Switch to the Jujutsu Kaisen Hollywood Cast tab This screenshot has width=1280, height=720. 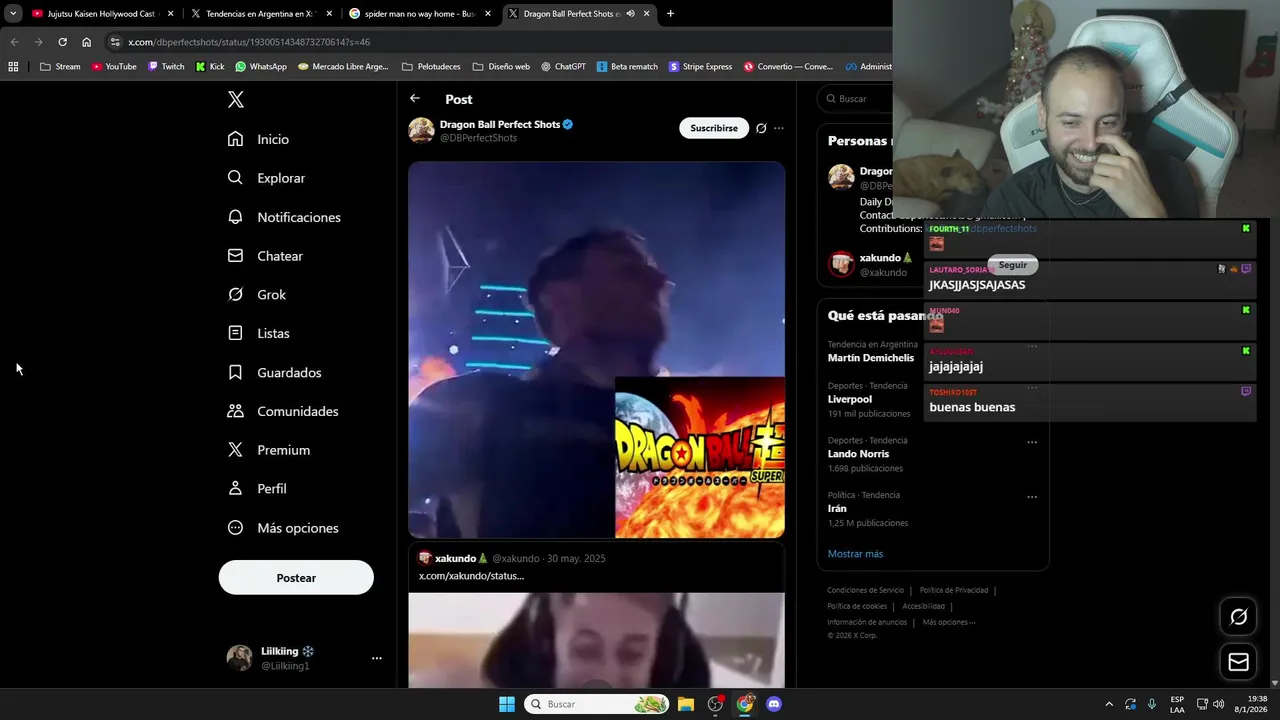click(101, 14)
